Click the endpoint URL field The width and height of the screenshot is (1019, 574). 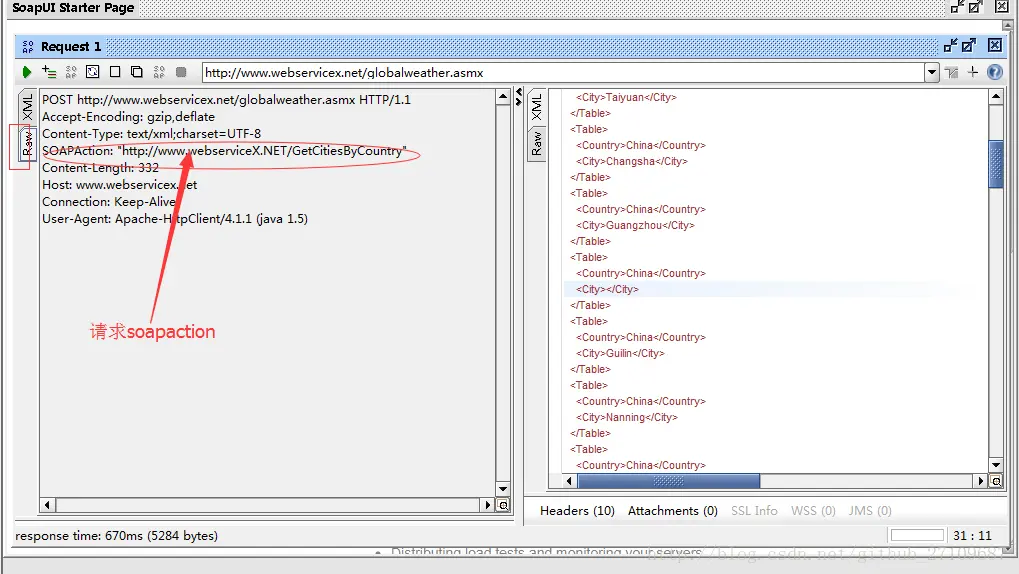(563, 73)
